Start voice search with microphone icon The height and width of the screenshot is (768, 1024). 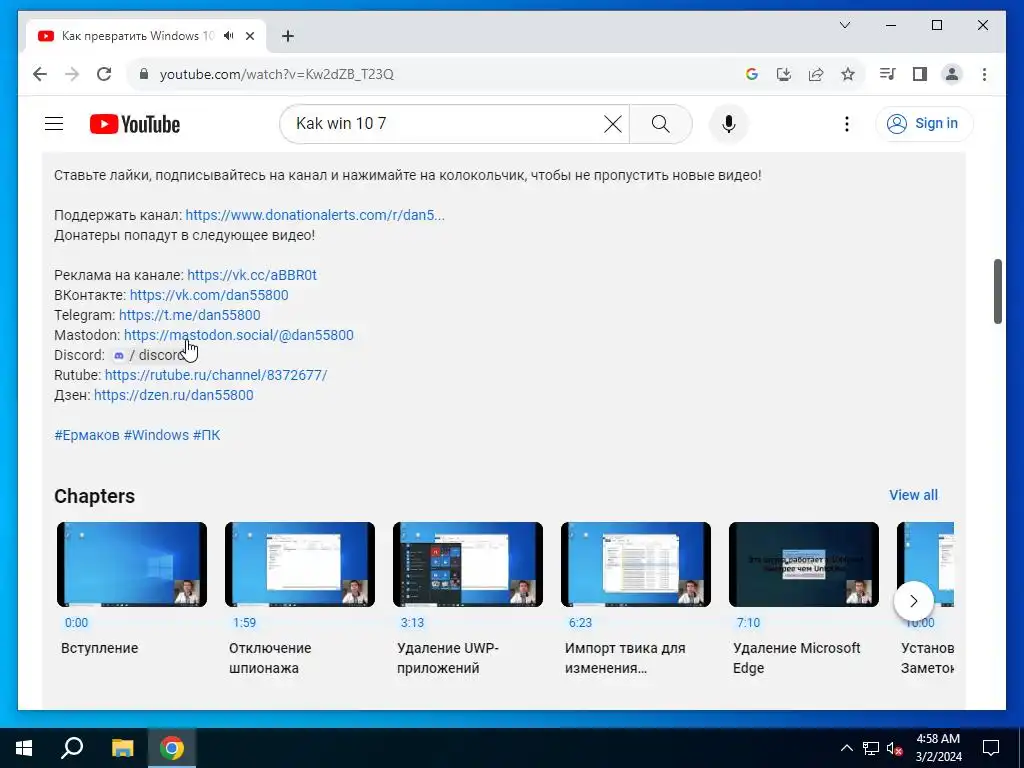coord(729,123)
